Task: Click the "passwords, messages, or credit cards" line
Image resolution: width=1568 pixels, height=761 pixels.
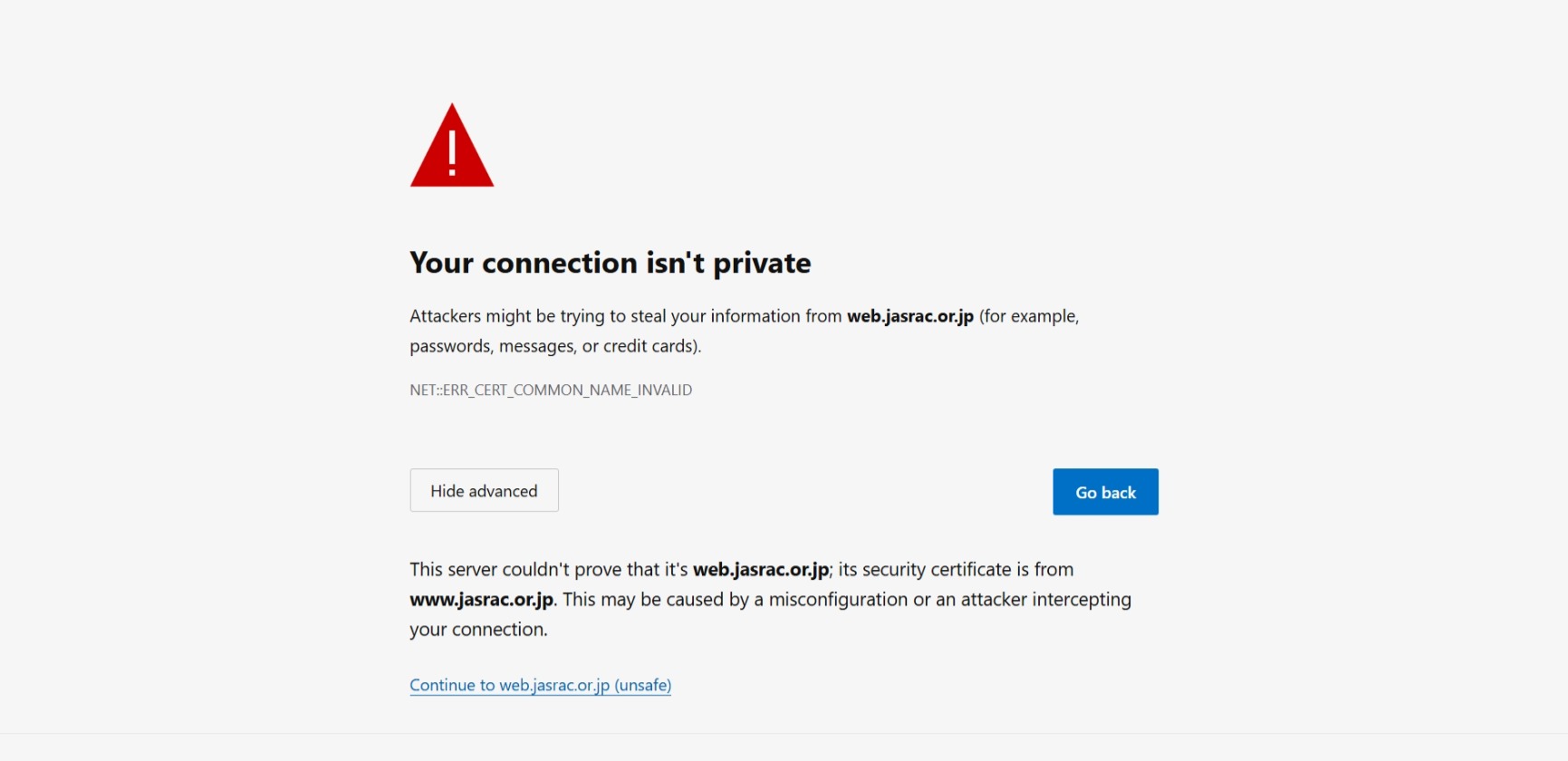Action: [x=554, y=346]
